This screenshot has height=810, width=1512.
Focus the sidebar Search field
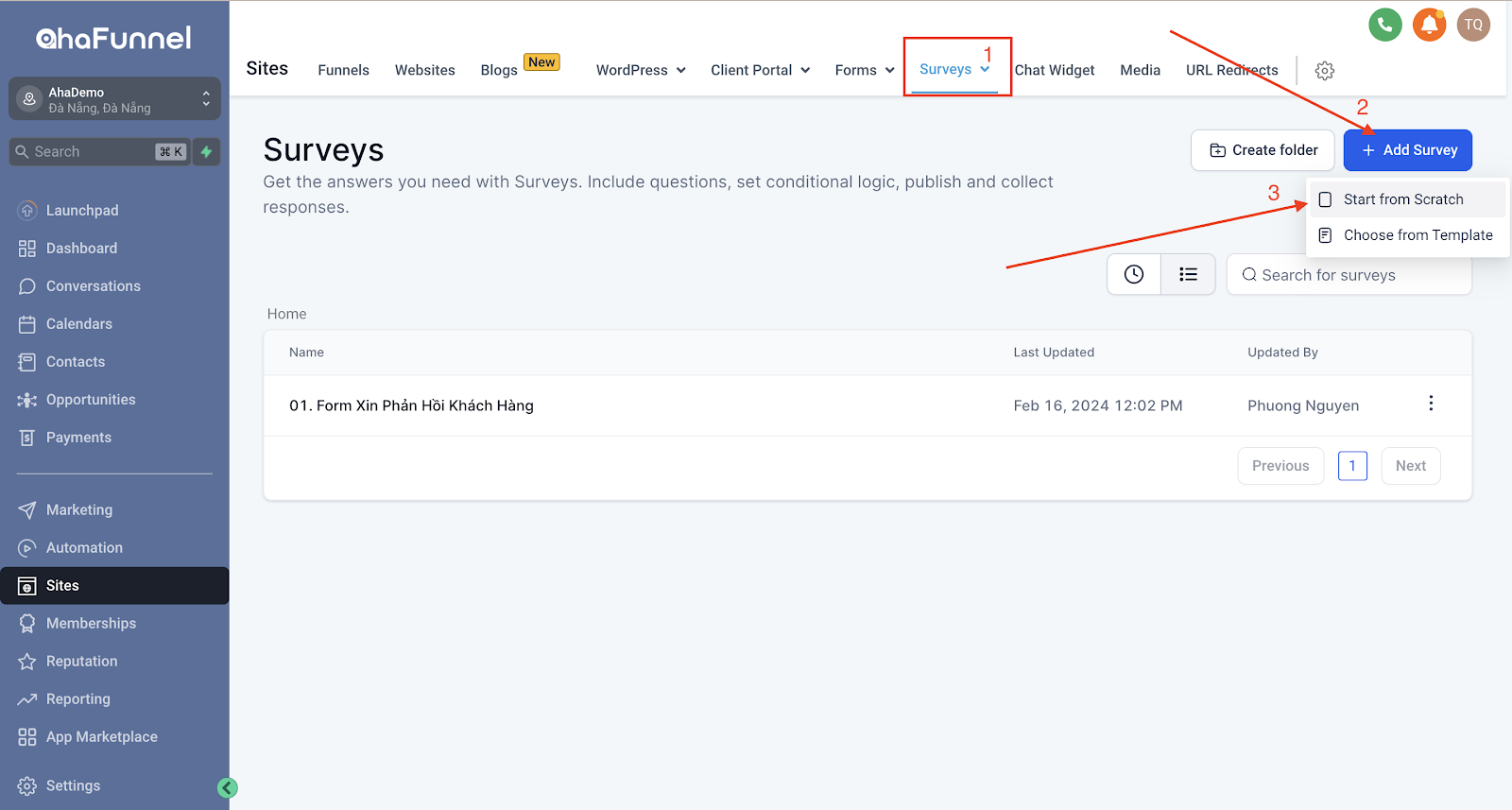coord(99,151)
